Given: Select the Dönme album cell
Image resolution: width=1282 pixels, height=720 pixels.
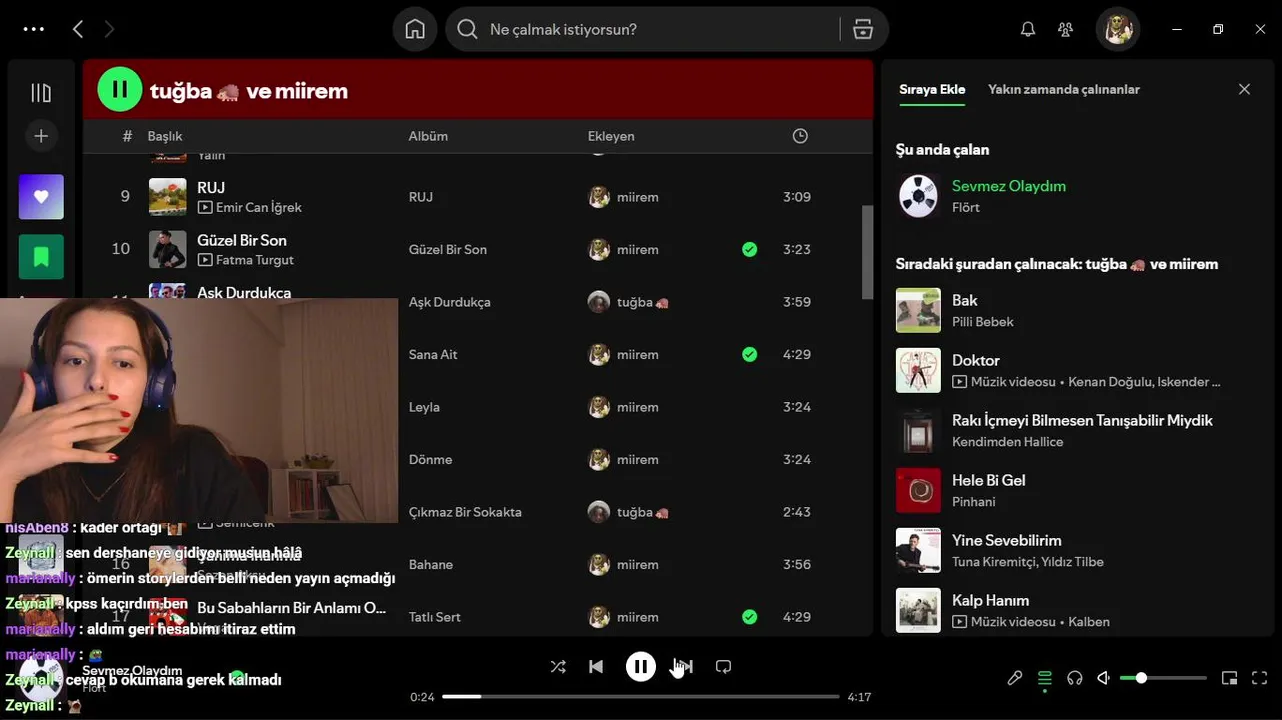Looking at the screenshot, I should pos(431,459).
